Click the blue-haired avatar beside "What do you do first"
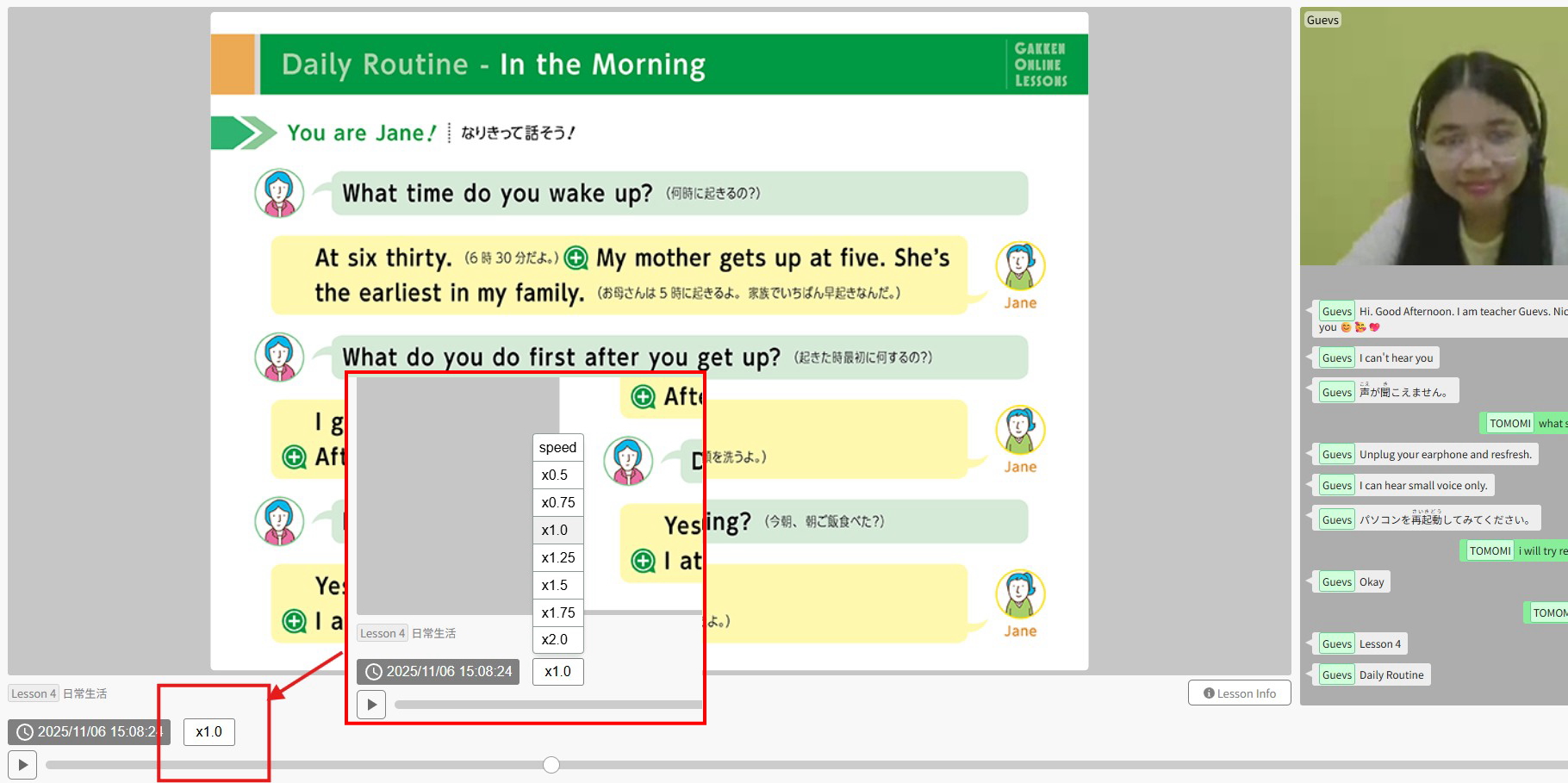Screen dimensions: 1568x783 279,357
